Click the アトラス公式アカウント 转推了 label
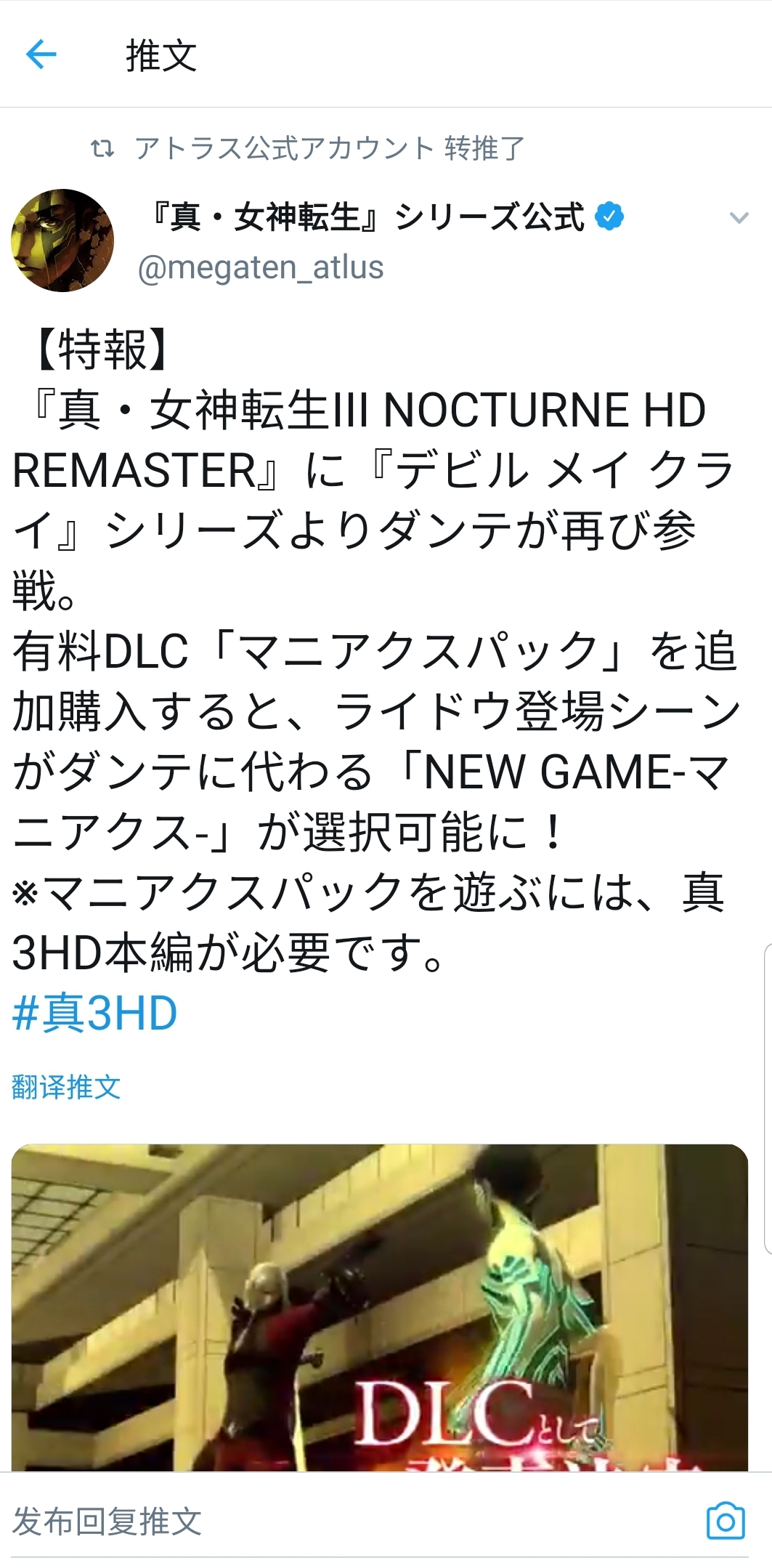 click(x=329, y=148)
